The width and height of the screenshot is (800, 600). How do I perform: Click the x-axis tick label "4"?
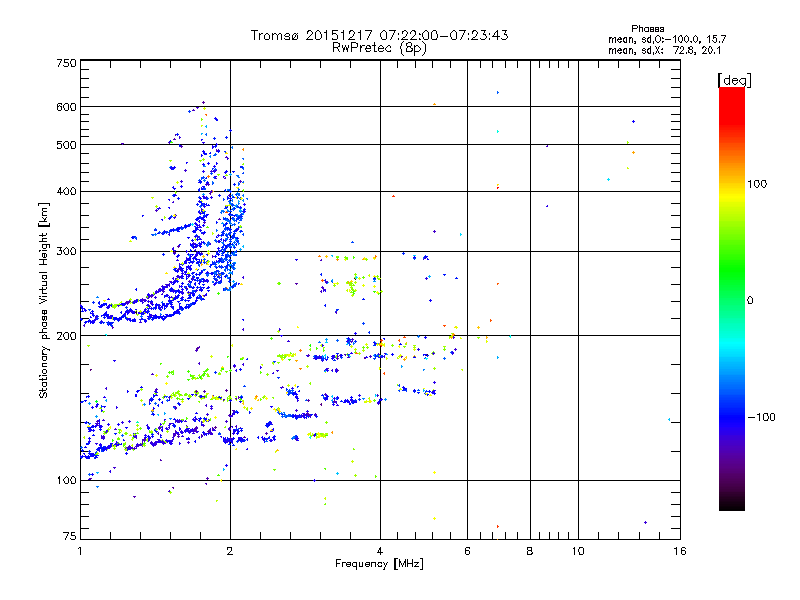pyautogui.click(x=380, y=551)
